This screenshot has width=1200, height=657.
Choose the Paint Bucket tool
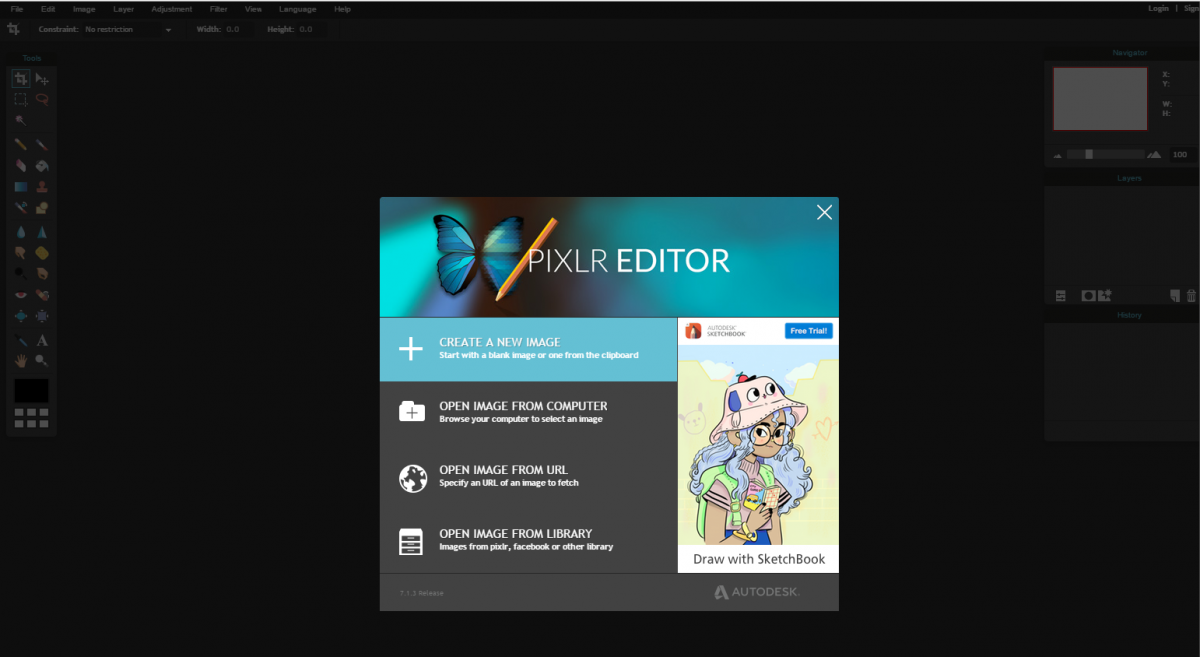[x=42, y=166]
